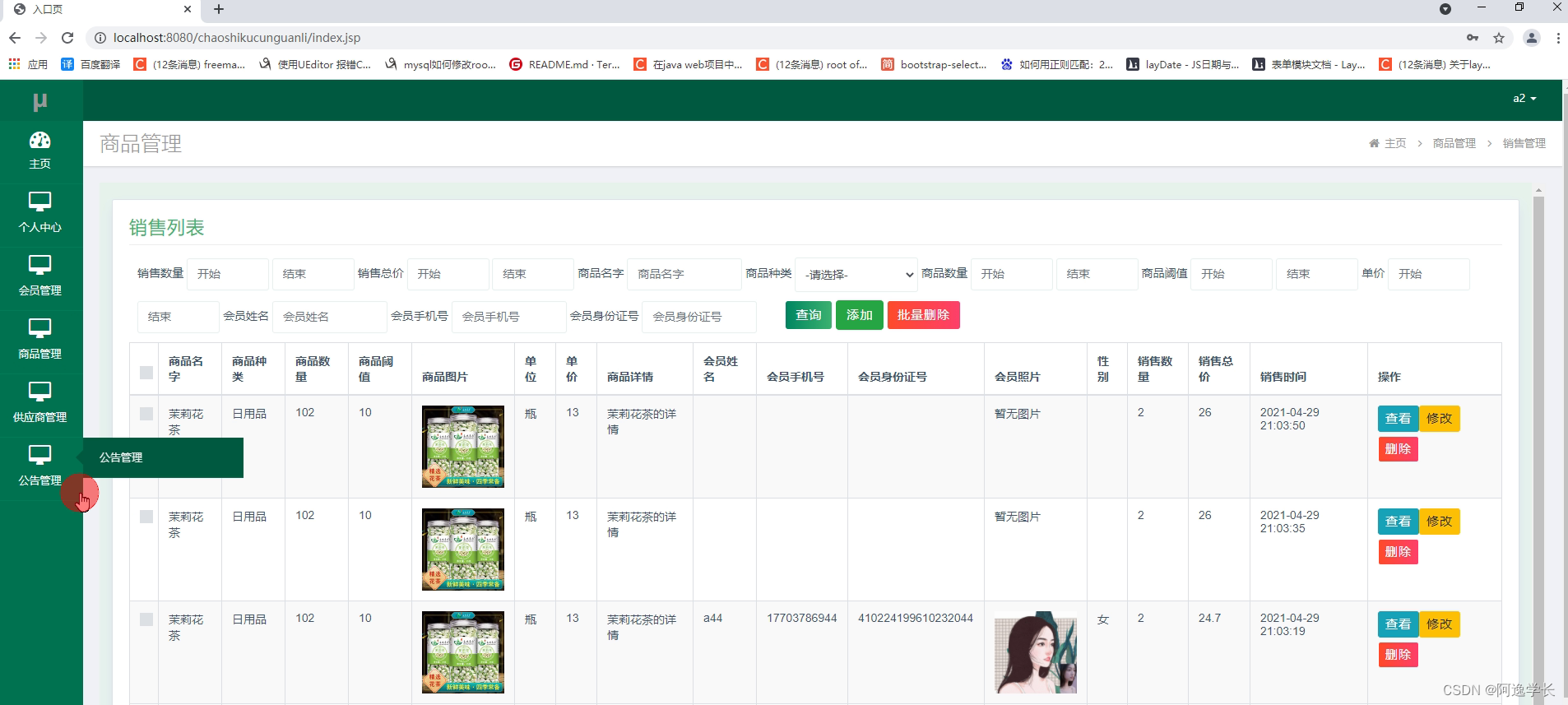
Task: Click 修改 for the 21:03:50 sale
Action: point(1440,419)
